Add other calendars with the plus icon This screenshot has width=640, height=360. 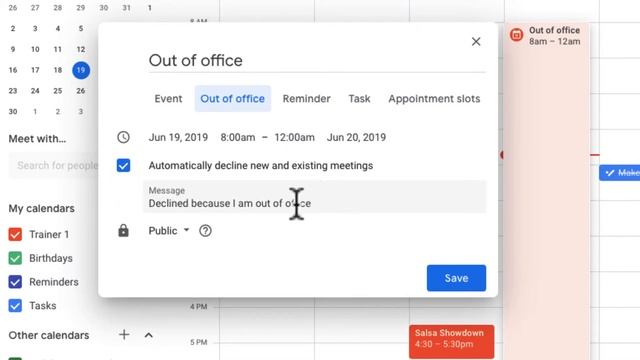(x=124, y=335)
